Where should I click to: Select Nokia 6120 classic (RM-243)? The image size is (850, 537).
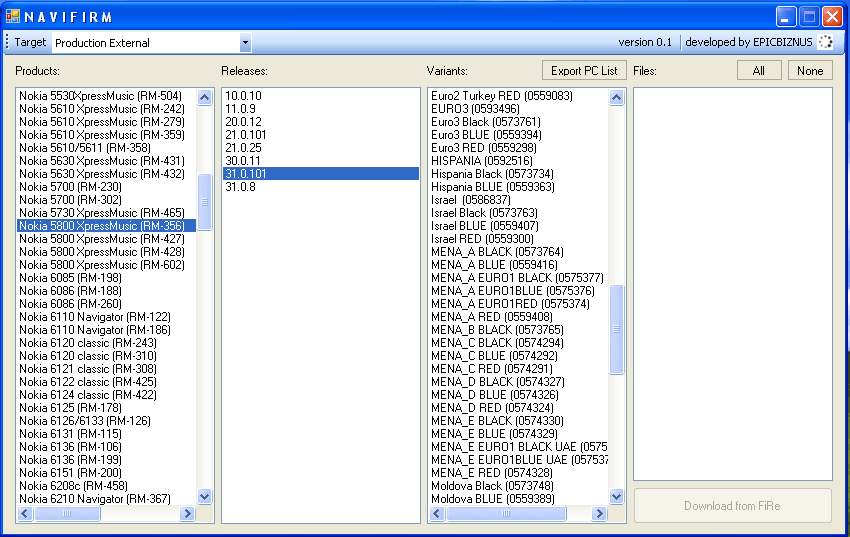[x=107, y=343]
